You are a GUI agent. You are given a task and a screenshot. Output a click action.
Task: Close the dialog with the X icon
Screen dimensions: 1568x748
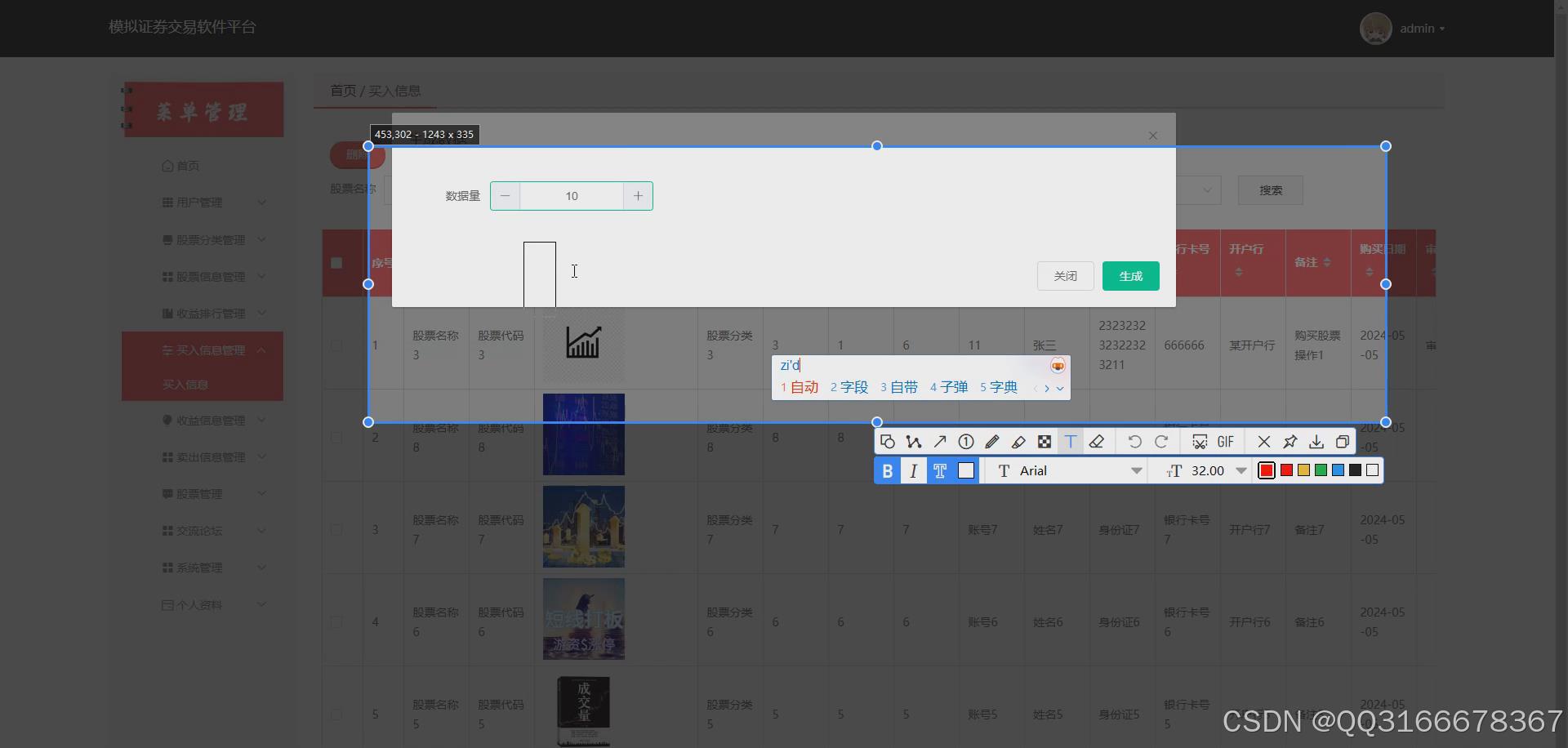point(1153,136)
